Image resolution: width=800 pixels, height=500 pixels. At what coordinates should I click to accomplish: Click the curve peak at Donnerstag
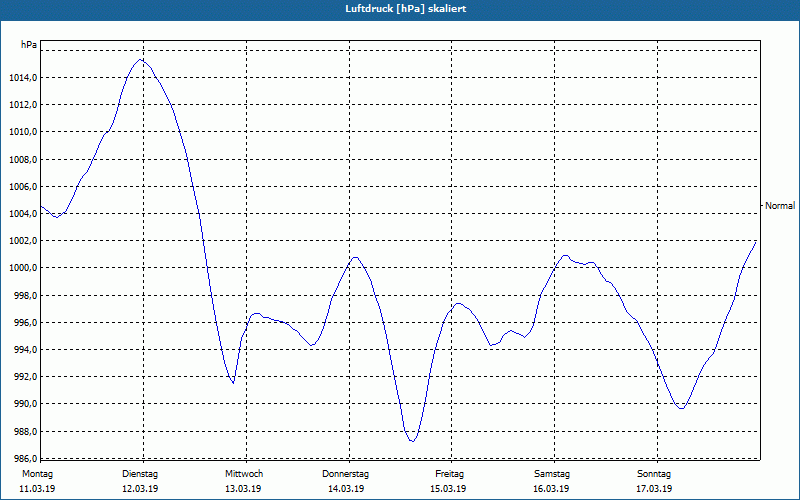[356, 257]
